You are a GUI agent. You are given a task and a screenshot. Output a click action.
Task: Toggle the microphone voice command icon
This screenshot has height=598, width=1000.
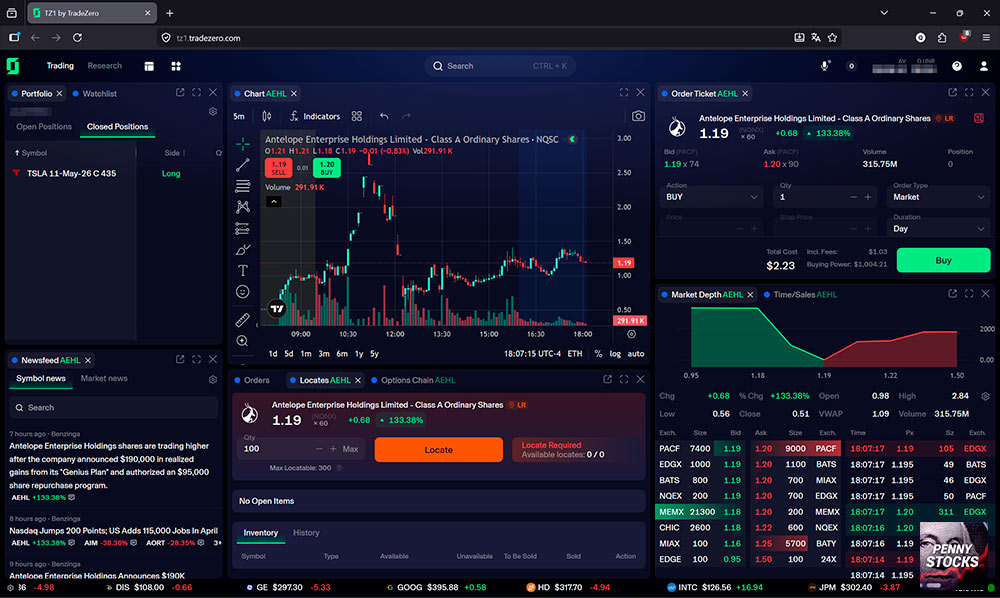point(825,66)
